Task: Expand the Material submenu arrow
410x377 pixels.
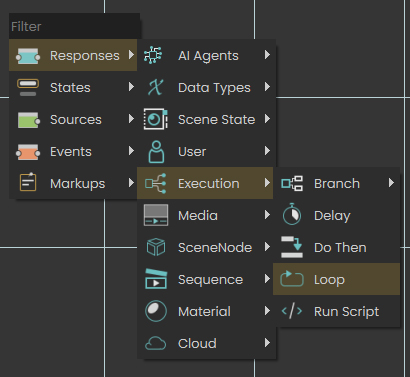Action: pos(267,311)
